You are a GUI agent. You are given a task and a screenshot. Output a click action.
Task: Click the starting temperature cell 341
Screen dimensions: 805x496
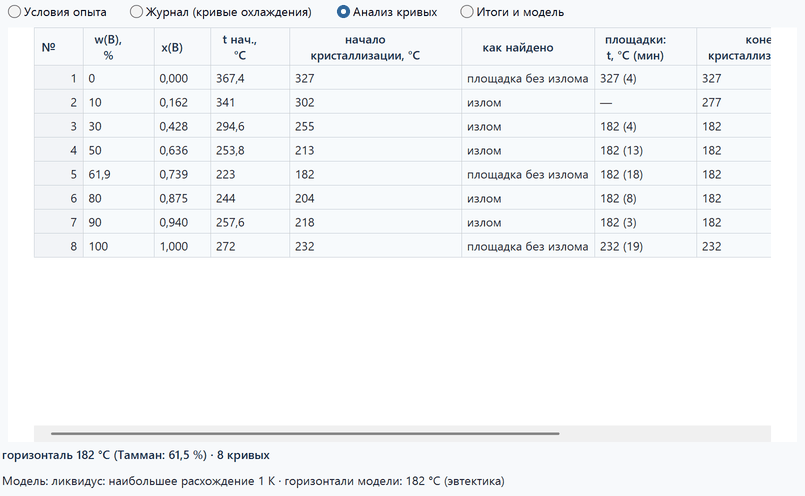point(250,102)
